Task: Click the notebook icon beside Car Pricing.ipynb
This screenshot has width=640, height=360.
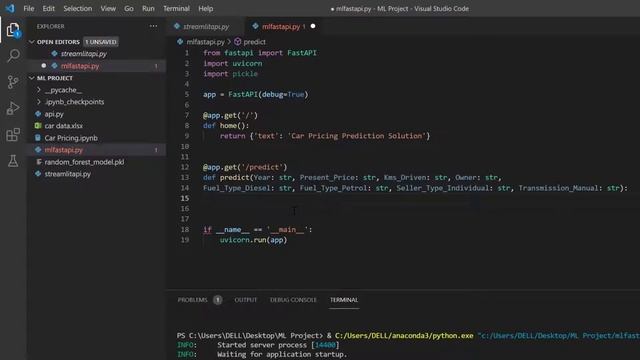Action: pos(38,138)
